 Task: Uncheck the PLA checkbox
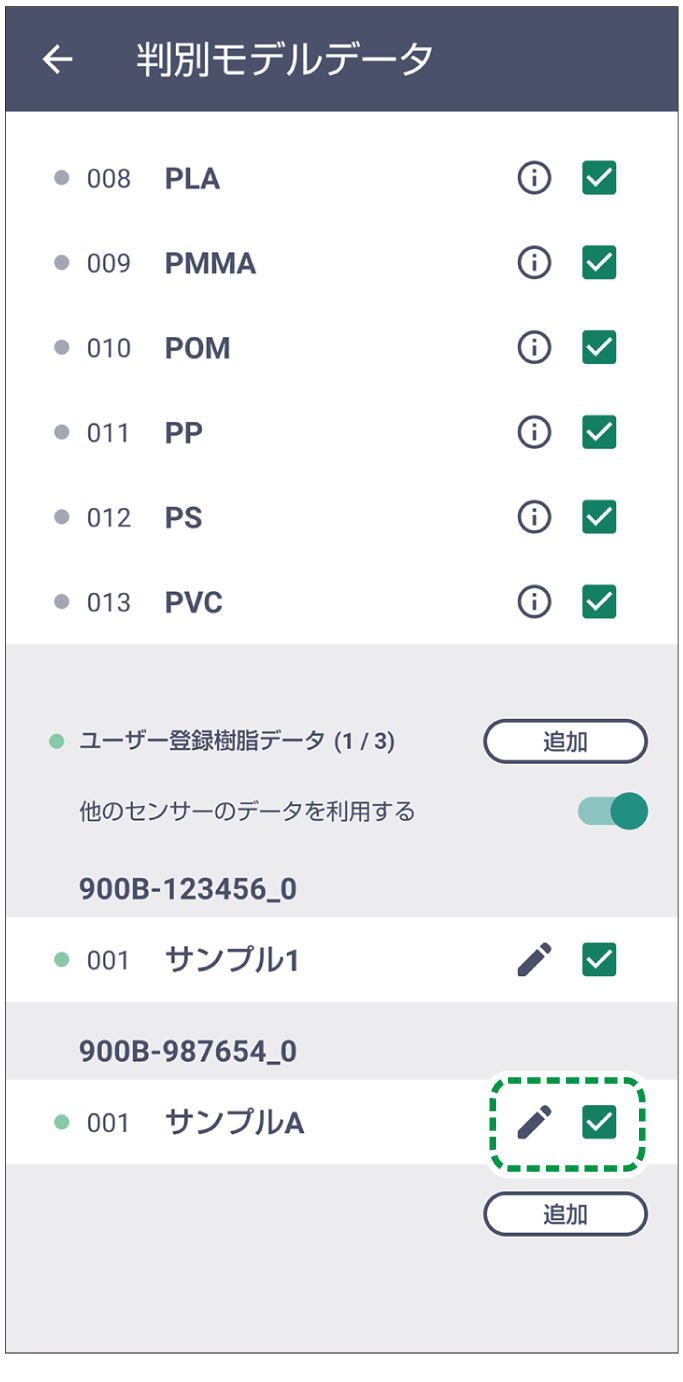coord(599,179)
